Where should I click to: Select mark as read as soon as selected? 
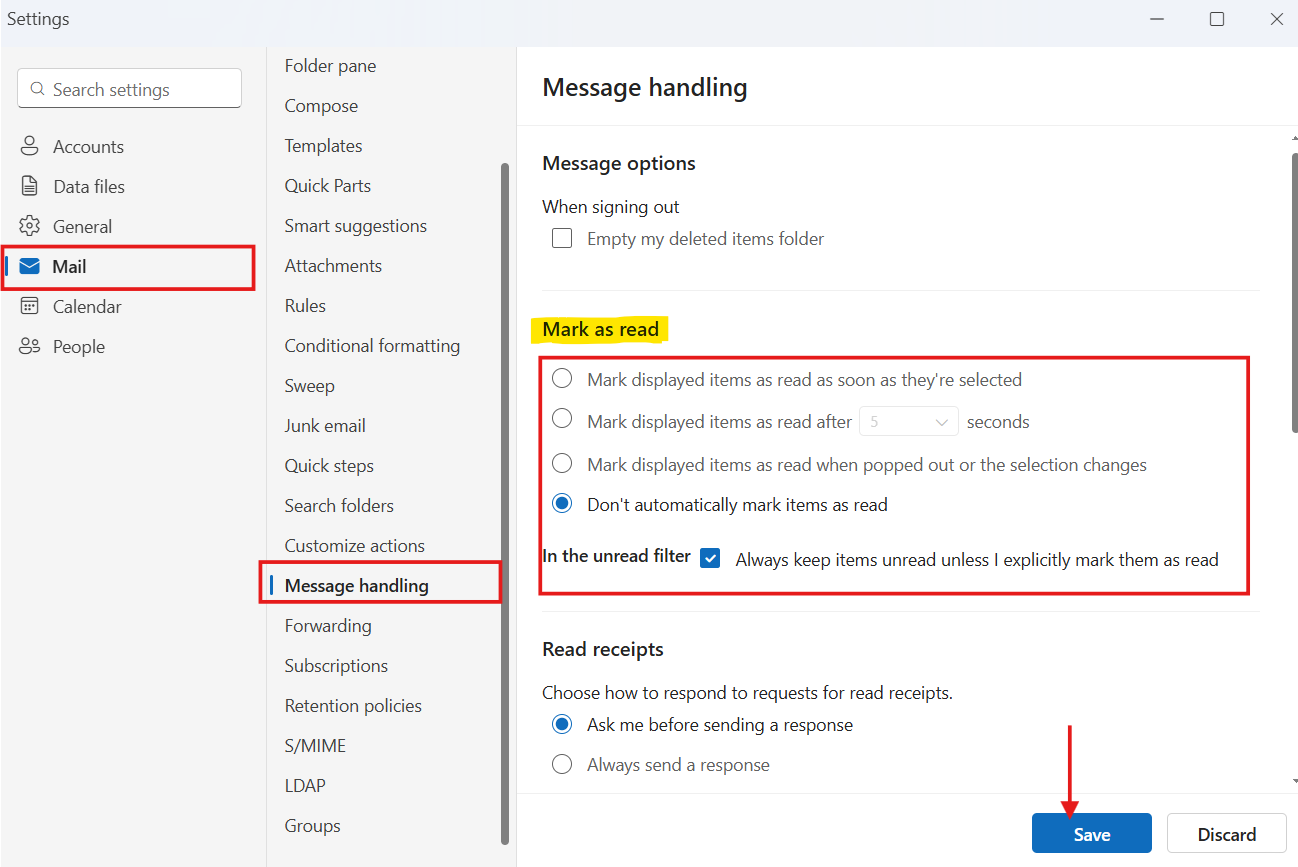562,378
